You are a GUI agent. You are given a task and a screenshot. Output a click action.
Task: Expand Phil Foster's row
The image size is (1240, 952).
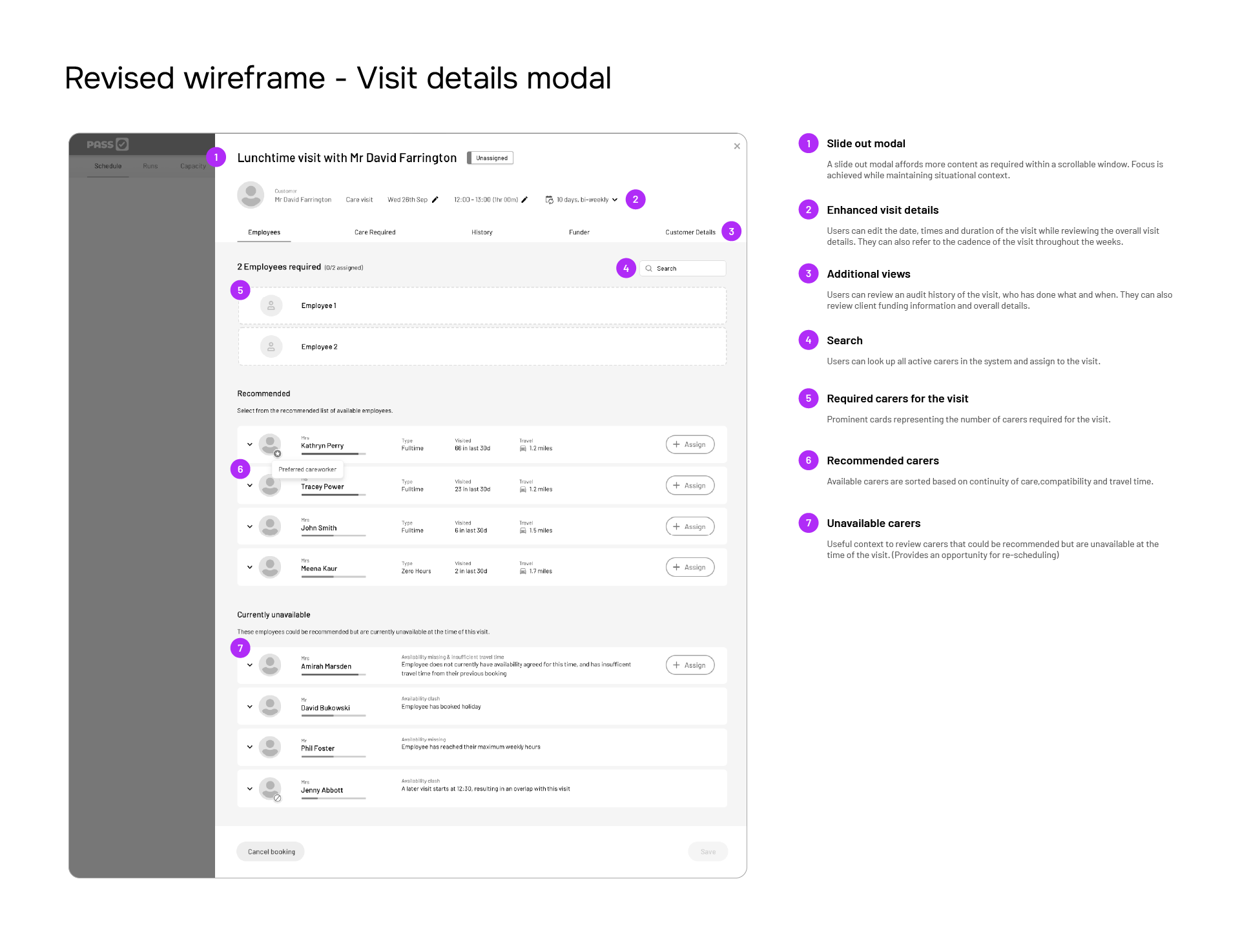[250, 747]
